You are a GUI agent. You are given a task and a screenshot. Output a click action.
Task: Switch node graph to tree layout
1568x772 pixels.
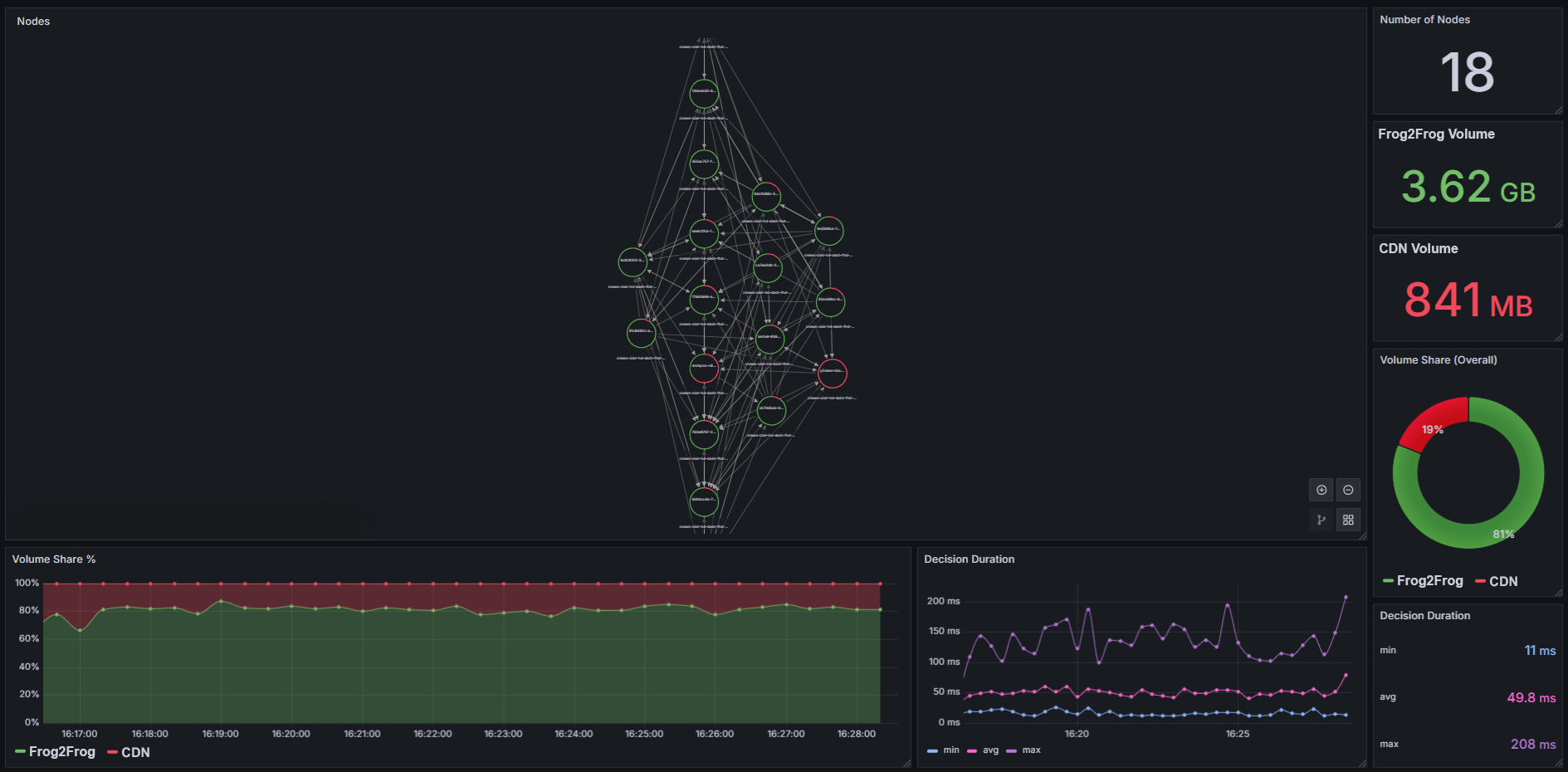point(1321,520)
